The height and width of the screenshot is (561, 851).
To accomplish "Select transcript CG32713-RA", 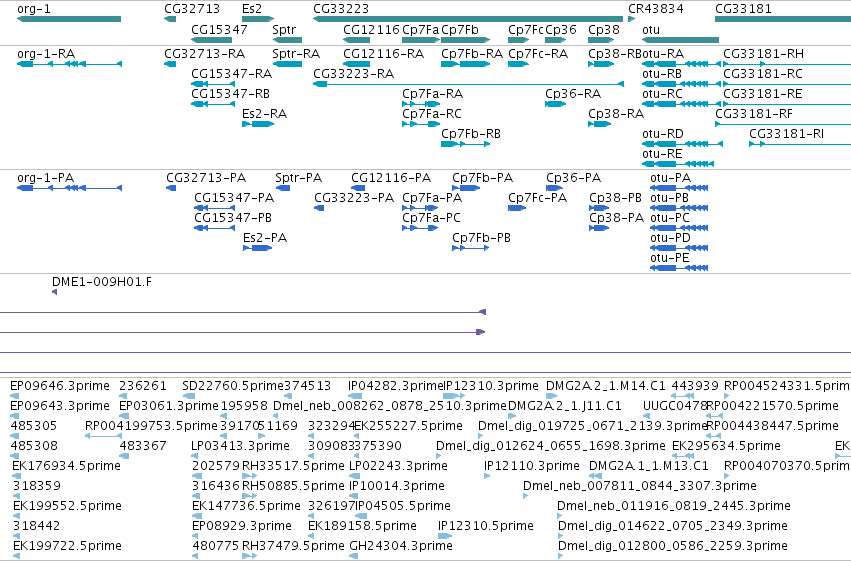I will (170, 64).
